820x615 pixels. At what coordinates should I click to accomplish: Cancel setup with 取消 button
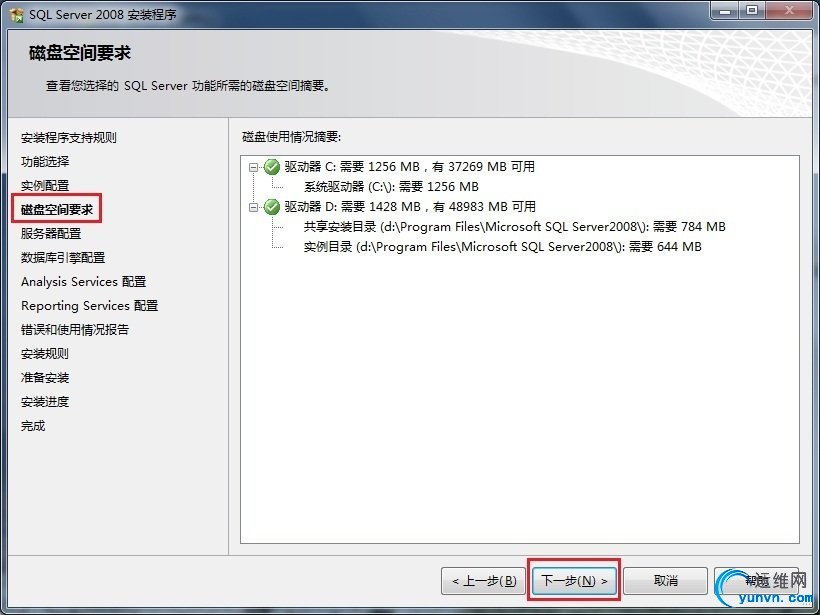coord(665,580)
